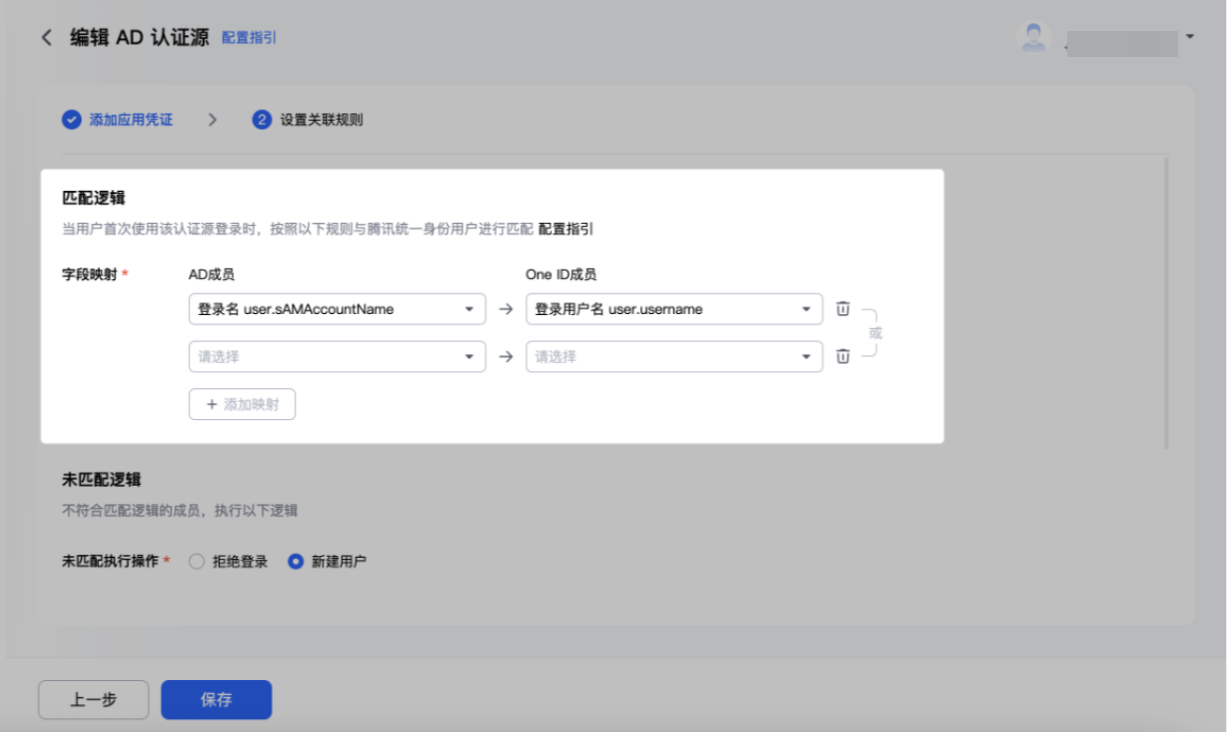
Task: Open the 登录名 user.sAMAccountName dropdown
Action: pos(337,309)
